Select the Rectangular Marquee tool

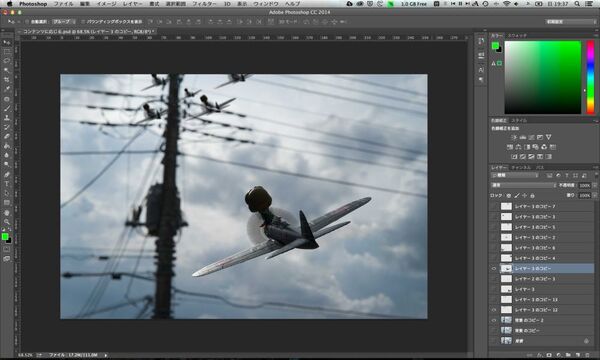coord(7,52)
